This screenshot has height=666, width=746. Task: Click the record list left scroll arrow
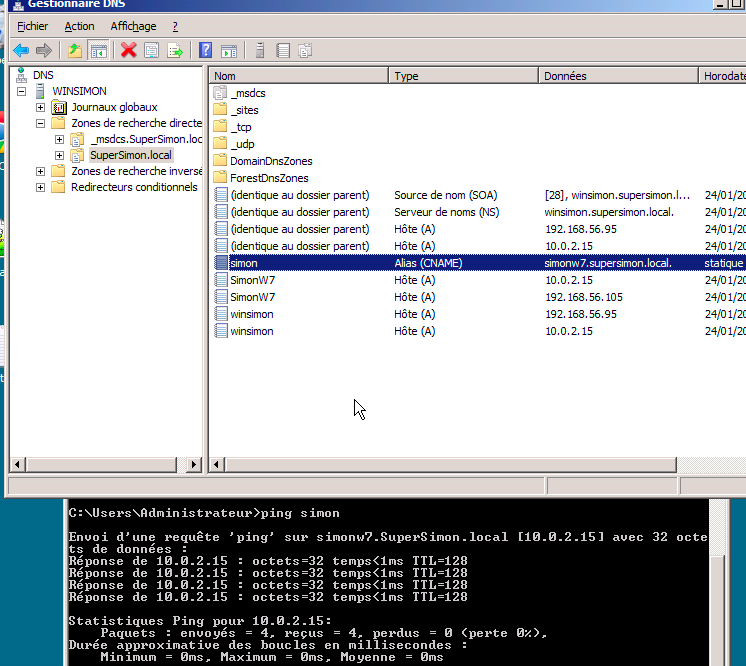coord(216,464)
